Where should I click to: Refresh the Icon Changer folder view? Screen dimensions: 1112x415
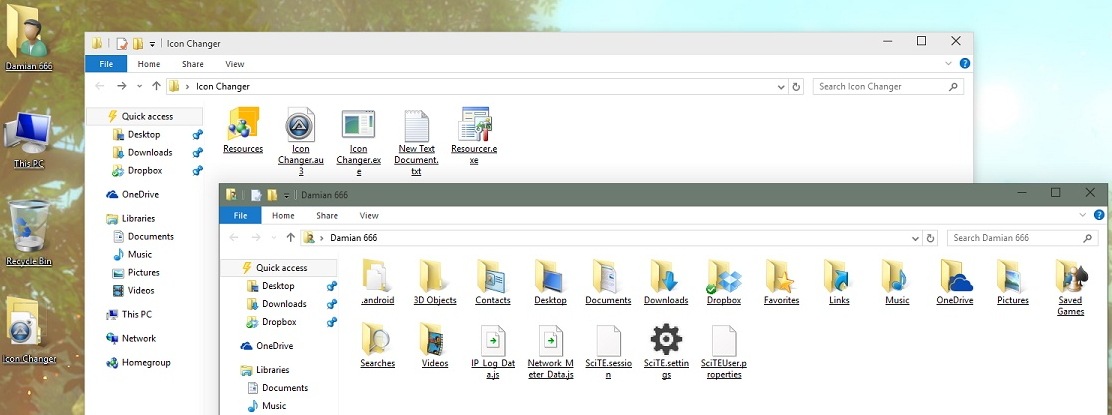pos(796,87)
